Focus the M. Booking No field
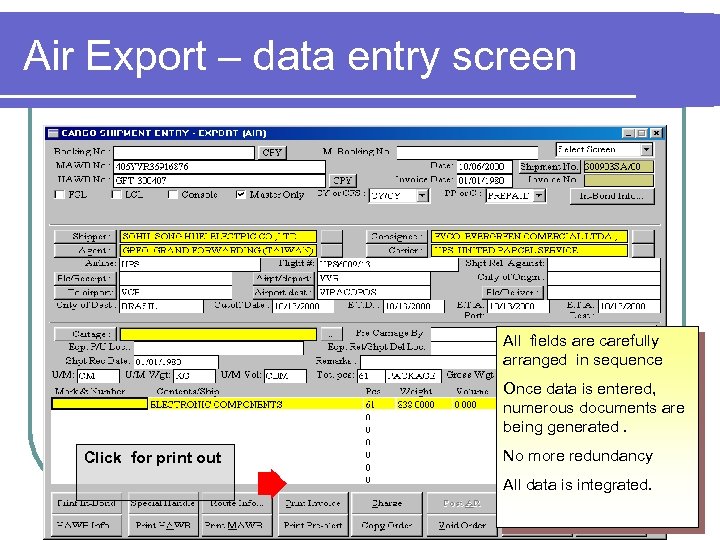Screen dimensions: 720x540 click(467, 152)
